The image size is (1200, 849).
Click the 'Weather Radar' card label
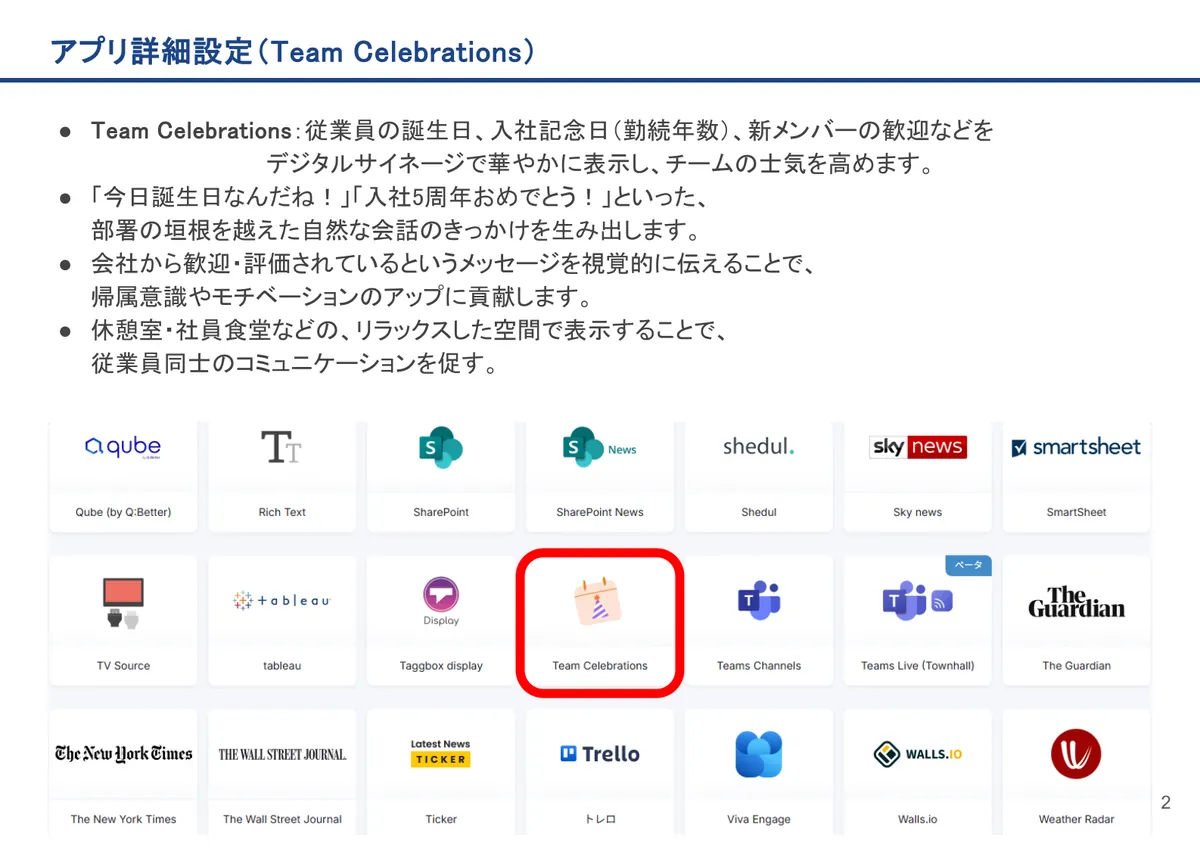(1076, 819)
